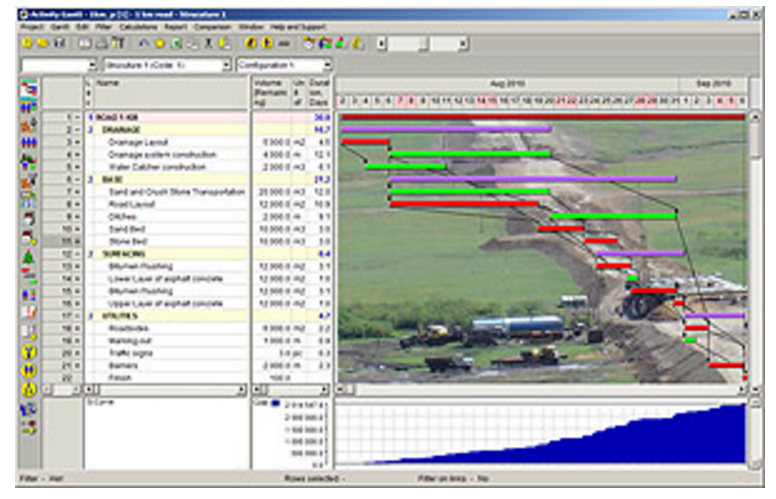This screenshot has width=776, height=499.
Task: Select Lower Layer of asphalt concrete row
Action: pos(208,279)
